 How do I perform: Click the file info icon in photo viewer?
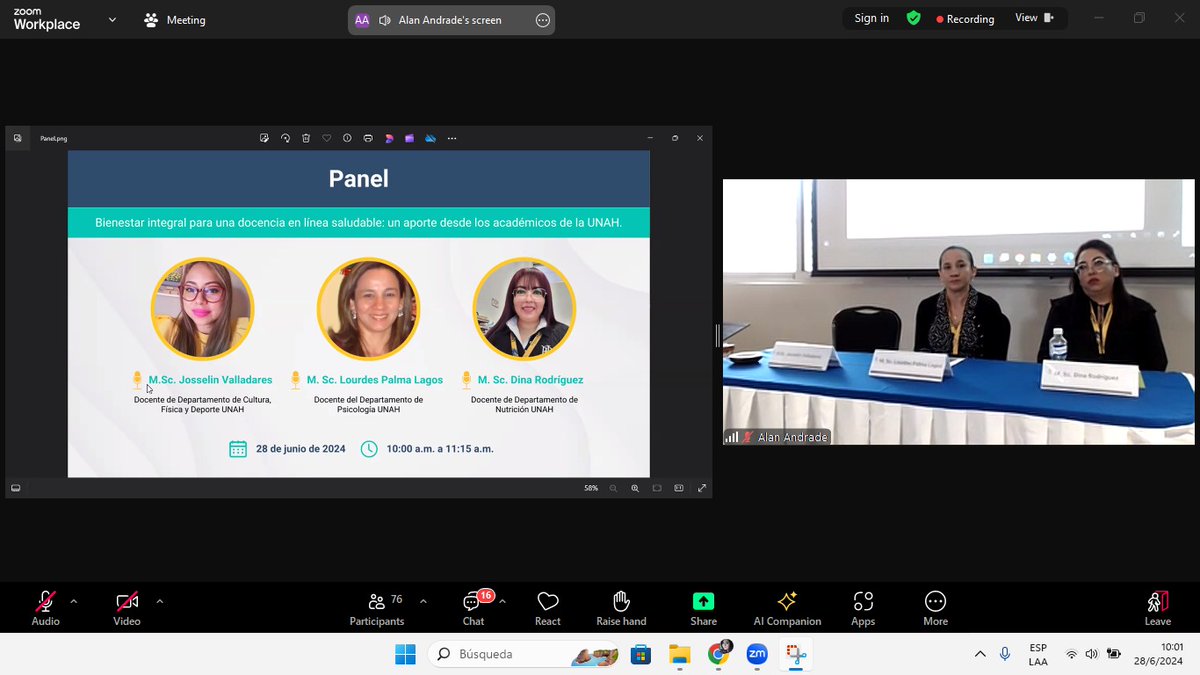(347, 138)
